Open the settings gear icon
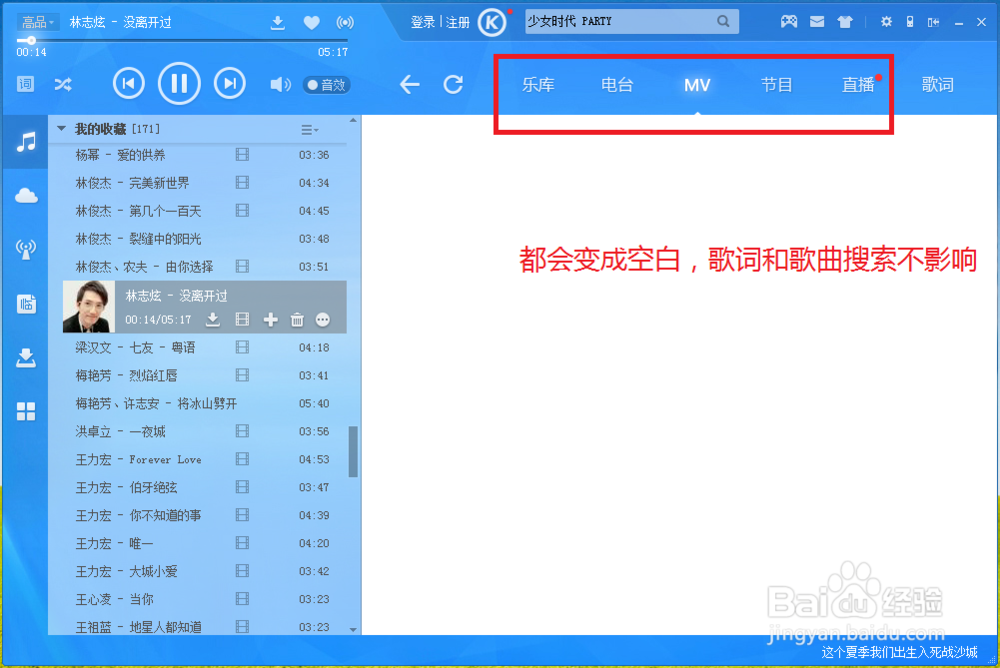Image resolution: width=1000 pixels, height=668 pixels. pyautogui.click(x=886, y=22)
